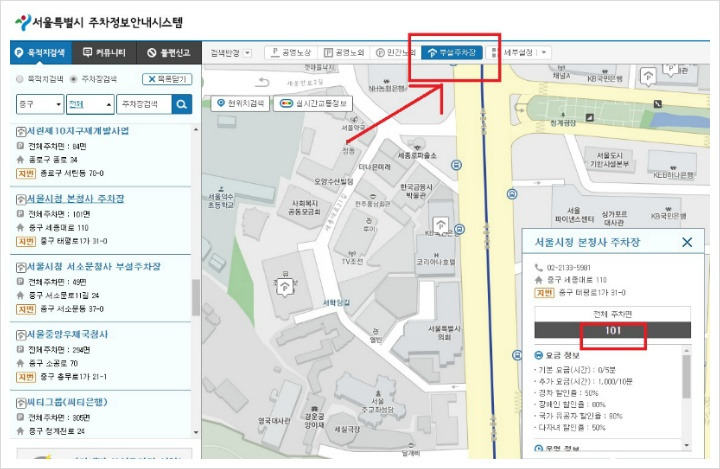Image resolution: width=720 pixels, height=469 pixels.
Task: Toggle the 부설주차장 parking filter
Action: click(x=451, y=52)
